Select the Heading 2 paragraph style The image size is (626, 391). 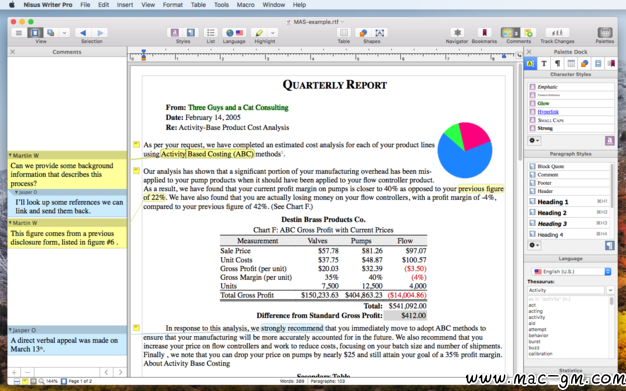pos(569,212)
